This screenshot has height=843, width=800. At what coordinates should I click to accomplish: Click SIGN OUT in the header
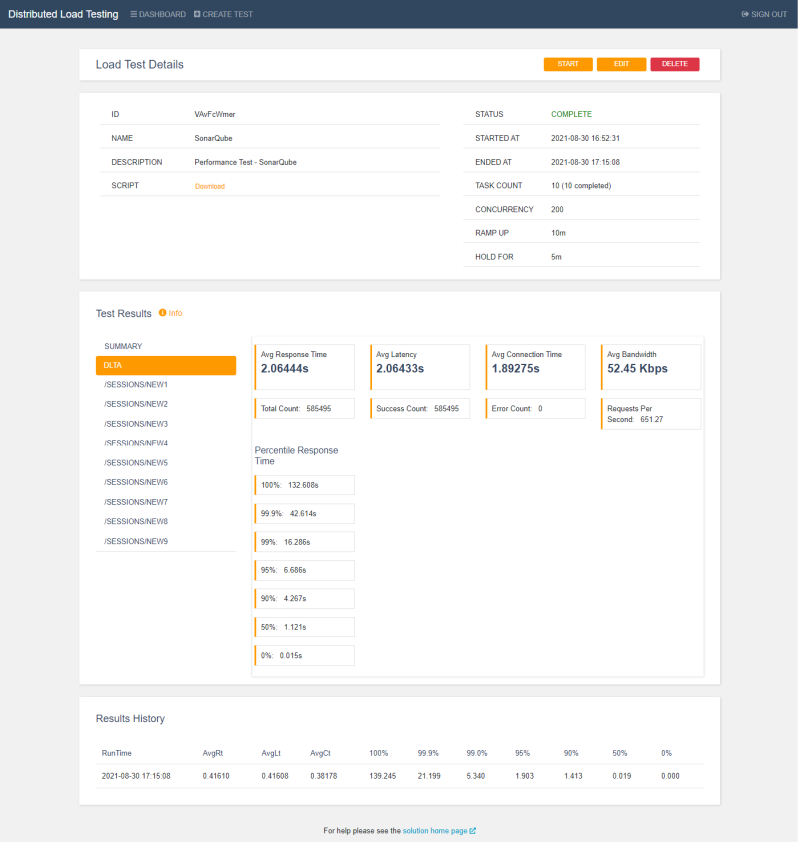[x=764, y=15]
